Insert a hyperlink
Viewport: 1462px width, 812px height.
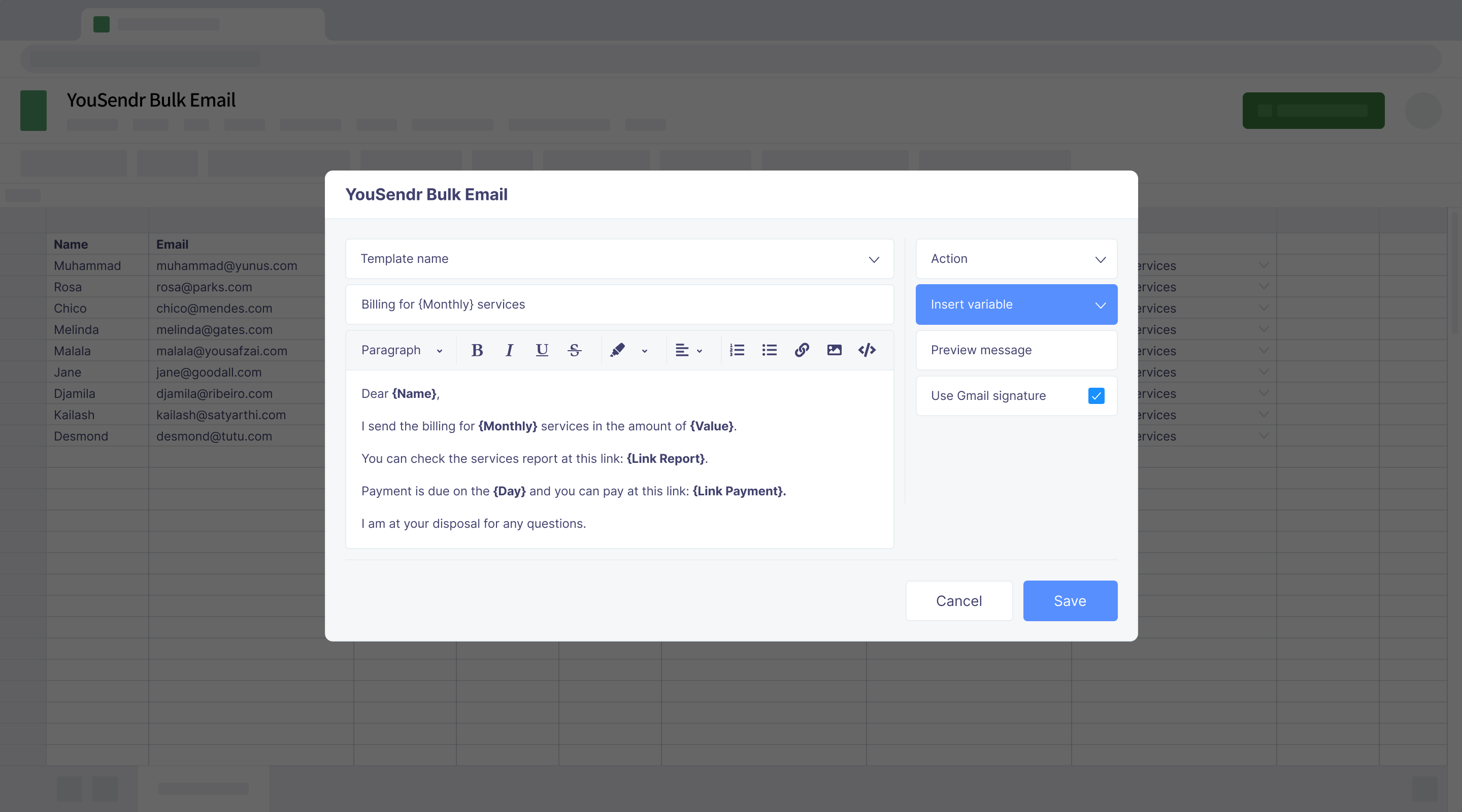point(802,350)
